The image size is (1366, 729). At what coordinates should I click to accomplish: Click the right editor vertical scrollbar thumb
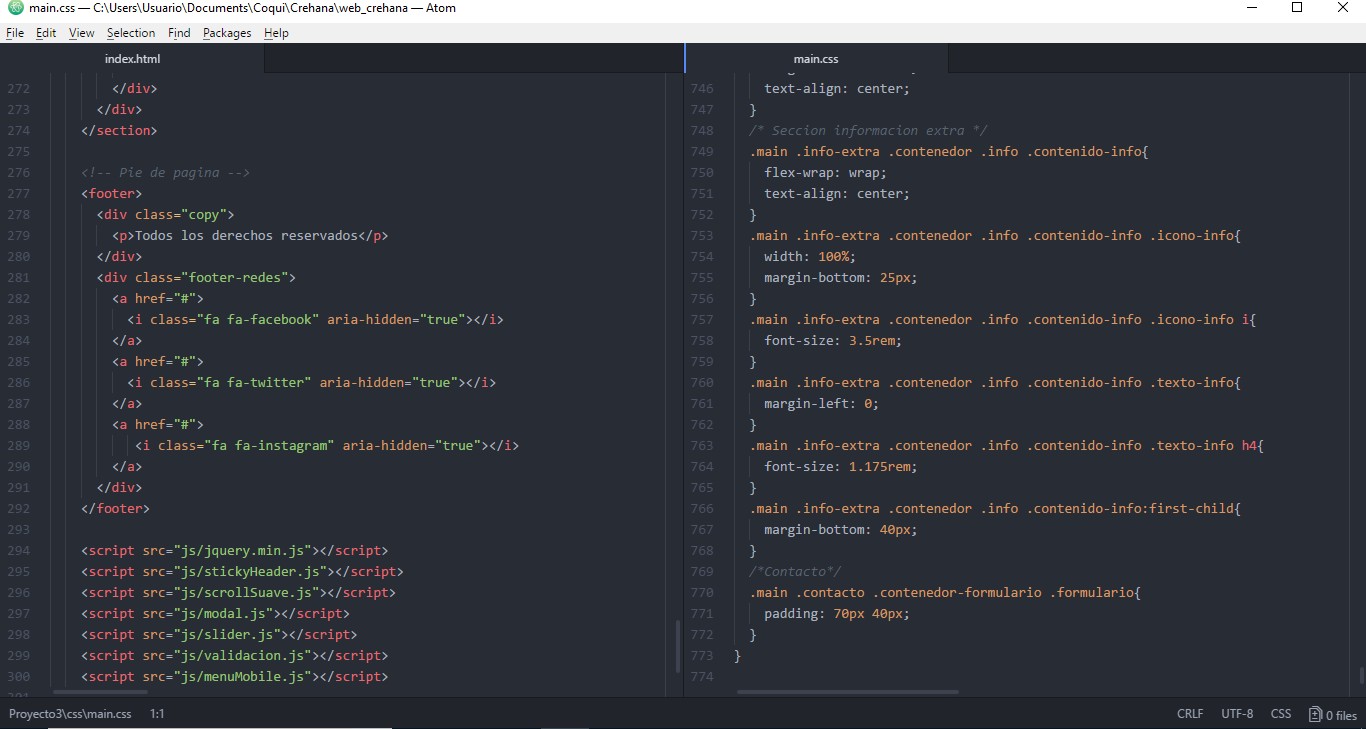[x=1361, y=675]
